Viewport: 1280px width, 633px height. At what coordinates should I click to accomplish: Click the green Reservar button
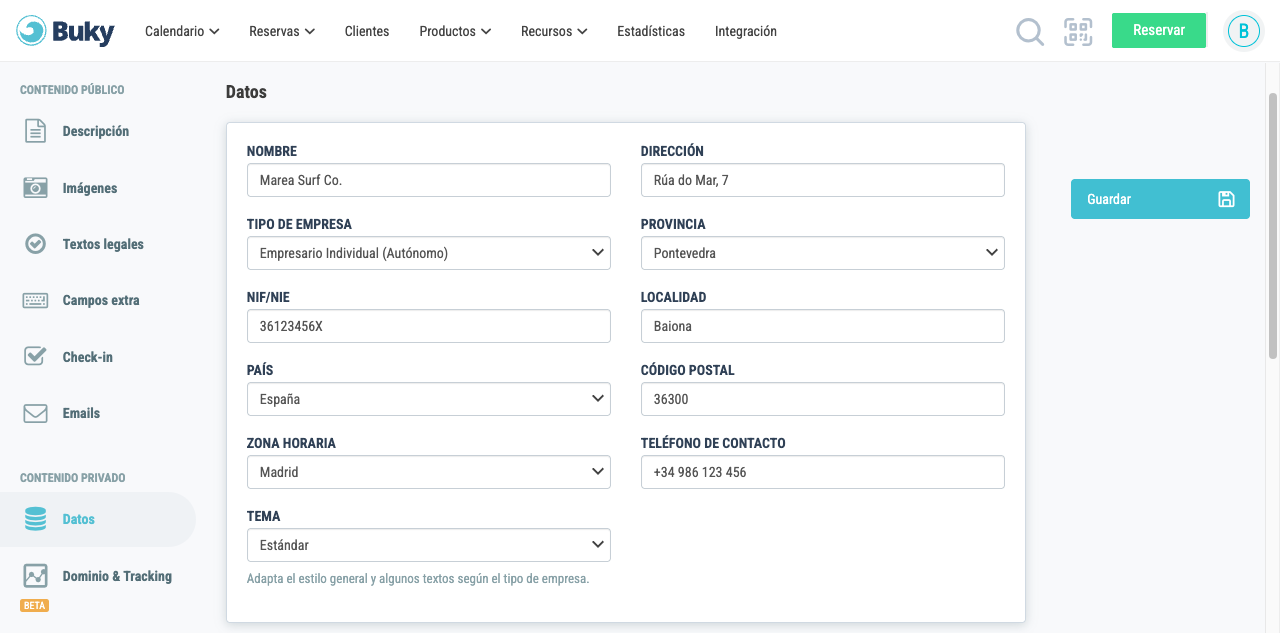[1159, 30]
